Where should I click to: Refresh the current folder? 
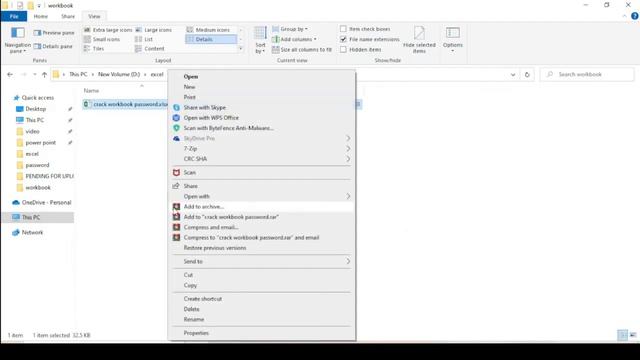[x=527, y=75]
